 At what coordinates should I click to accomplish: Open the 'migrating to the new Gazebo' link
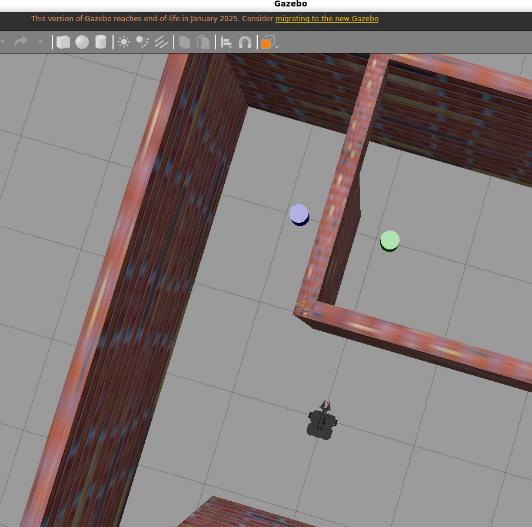click(x=327, y=19)
